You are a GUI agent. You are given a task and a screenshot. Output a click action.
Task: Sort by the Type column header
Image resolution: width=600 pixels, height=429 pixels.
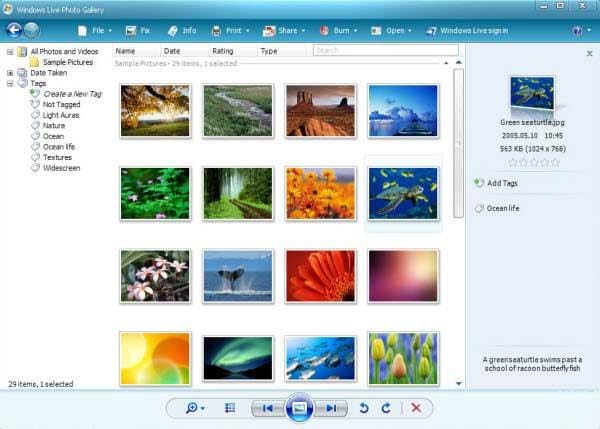(x=282, y=51)
